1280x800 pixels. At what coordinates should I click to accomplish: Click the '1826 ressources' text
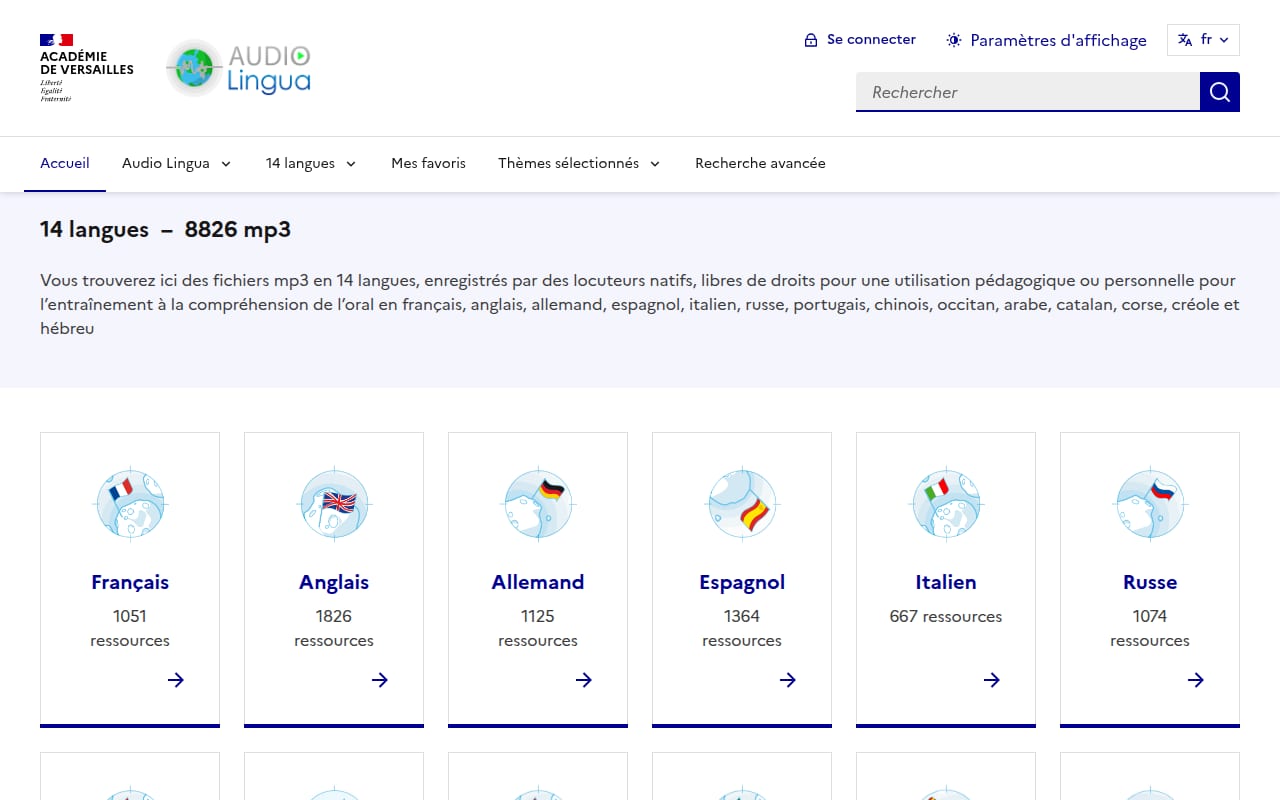(334, 628)
